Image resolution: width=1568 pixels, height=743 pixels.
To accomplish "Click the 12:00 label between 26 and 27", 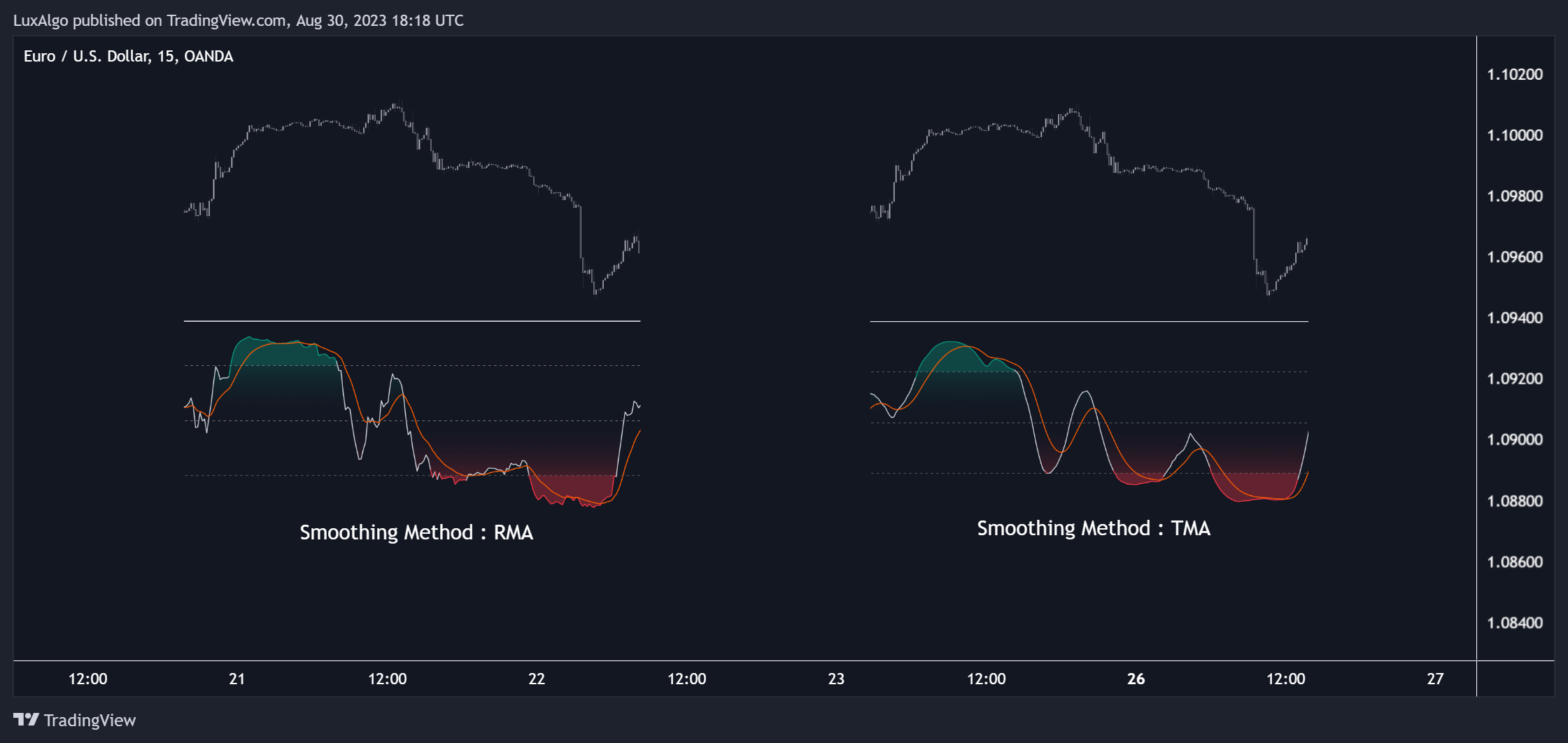I will [1286, 679].
